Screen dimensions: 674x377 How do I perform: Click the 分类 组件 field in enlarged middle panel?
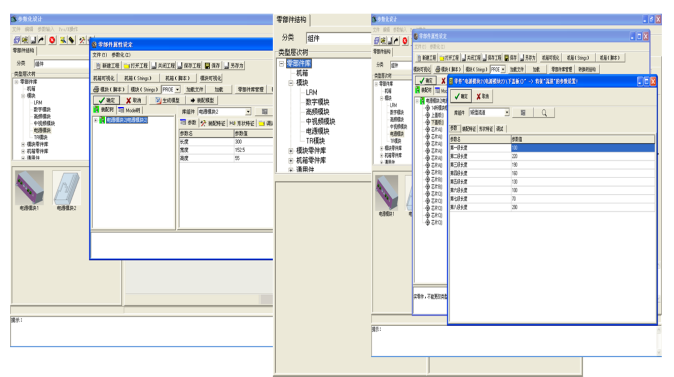coord(338,38)
